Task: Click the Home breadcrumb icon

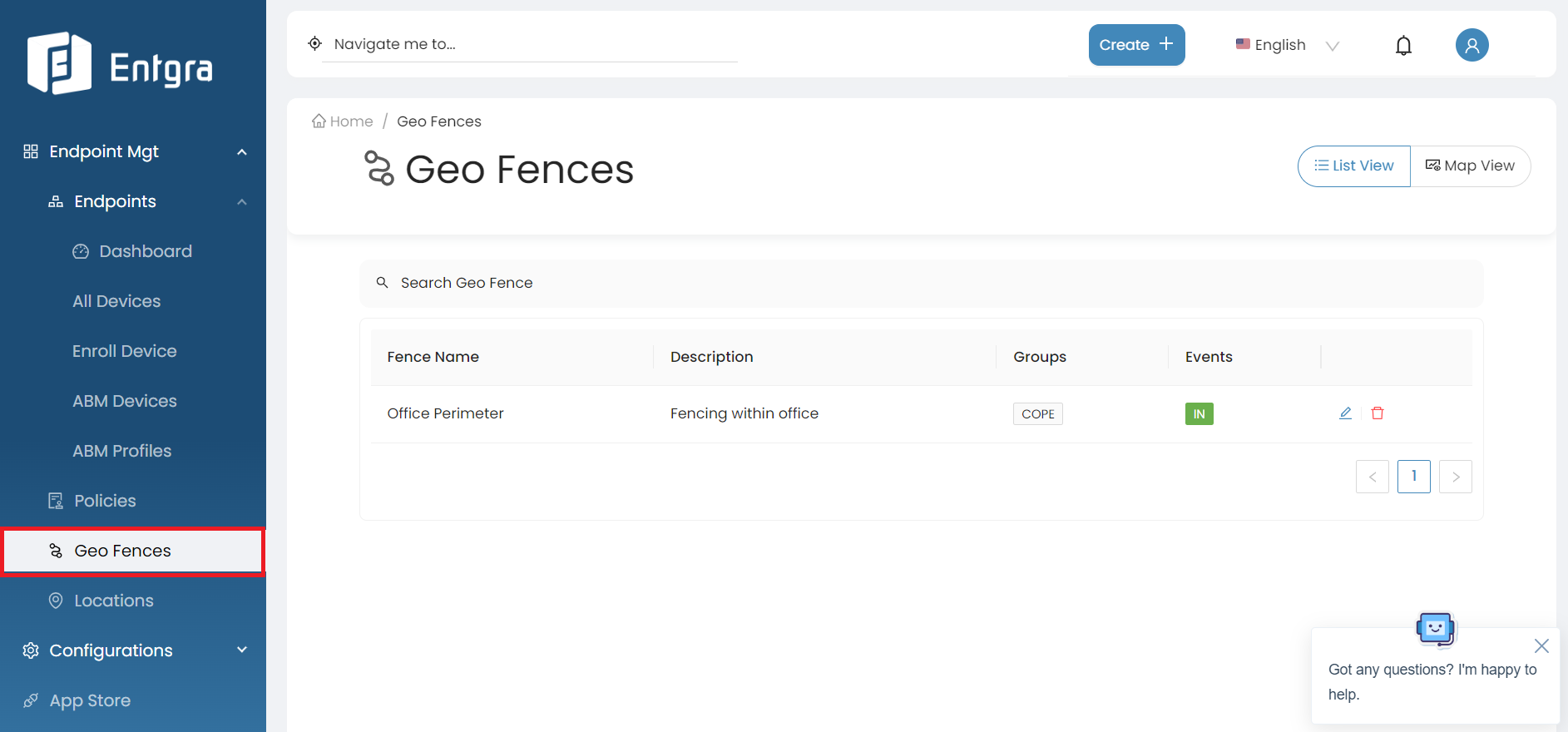Action: pos(319,121)
